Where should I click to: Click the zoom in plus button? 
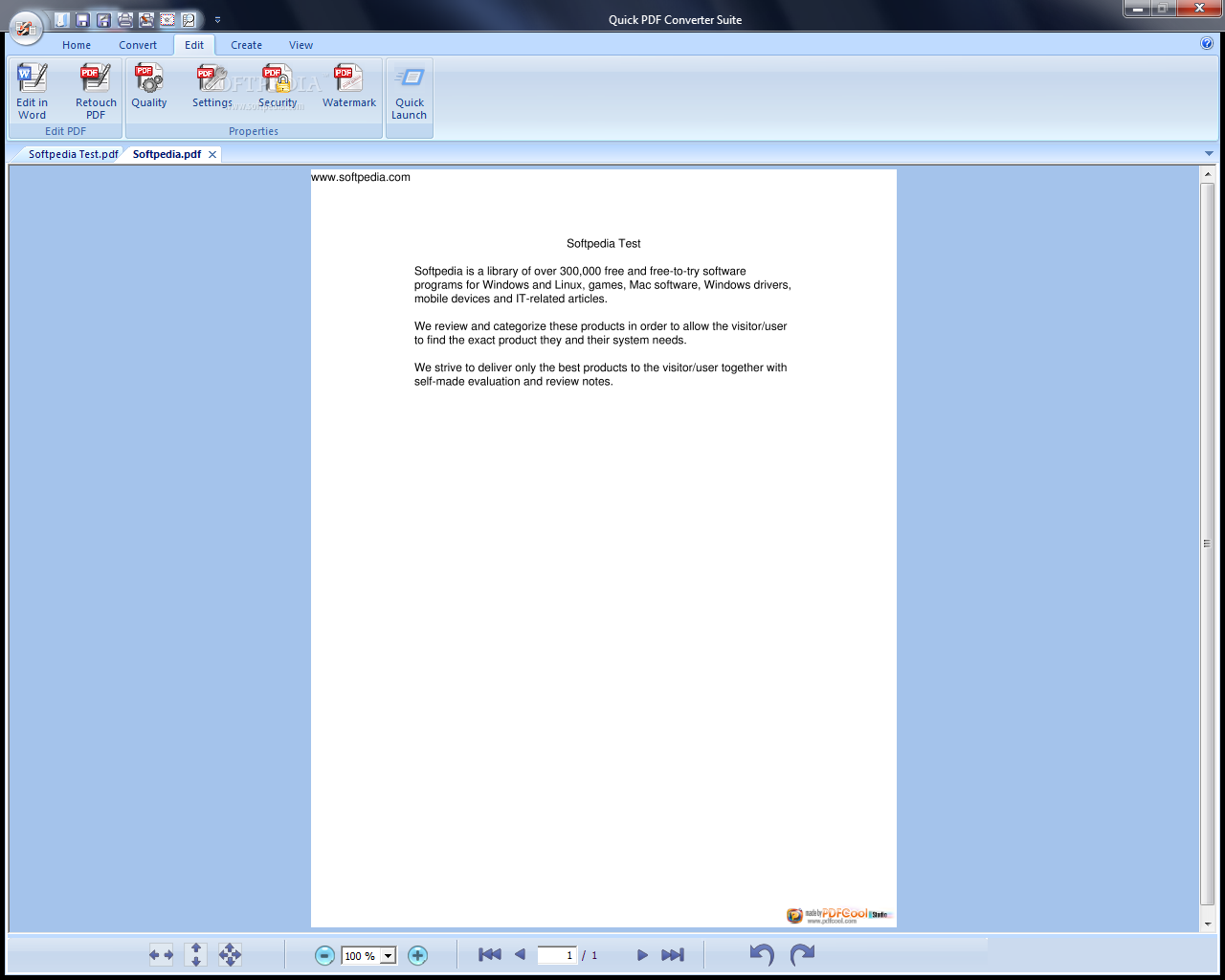(x=417, y=955)
